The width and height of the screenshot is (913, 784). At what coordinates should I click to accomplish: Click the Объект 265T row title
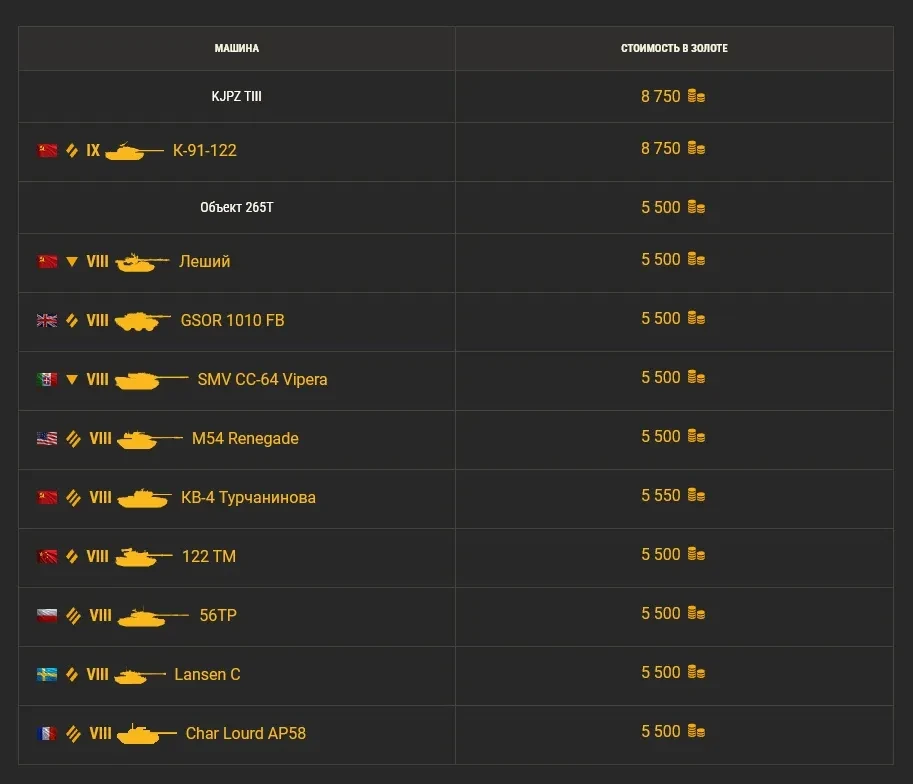click(x=237, y=208)
